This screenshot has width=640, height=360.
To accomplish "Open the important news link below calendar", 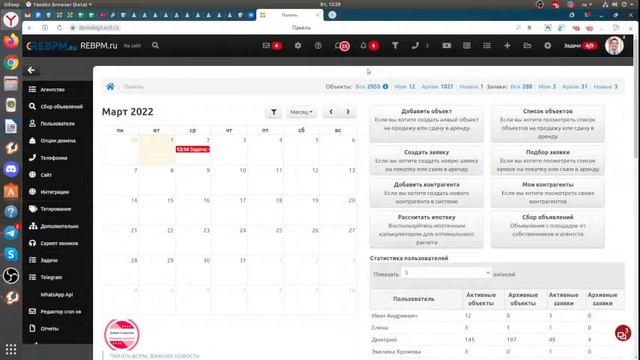I will 154,356.
